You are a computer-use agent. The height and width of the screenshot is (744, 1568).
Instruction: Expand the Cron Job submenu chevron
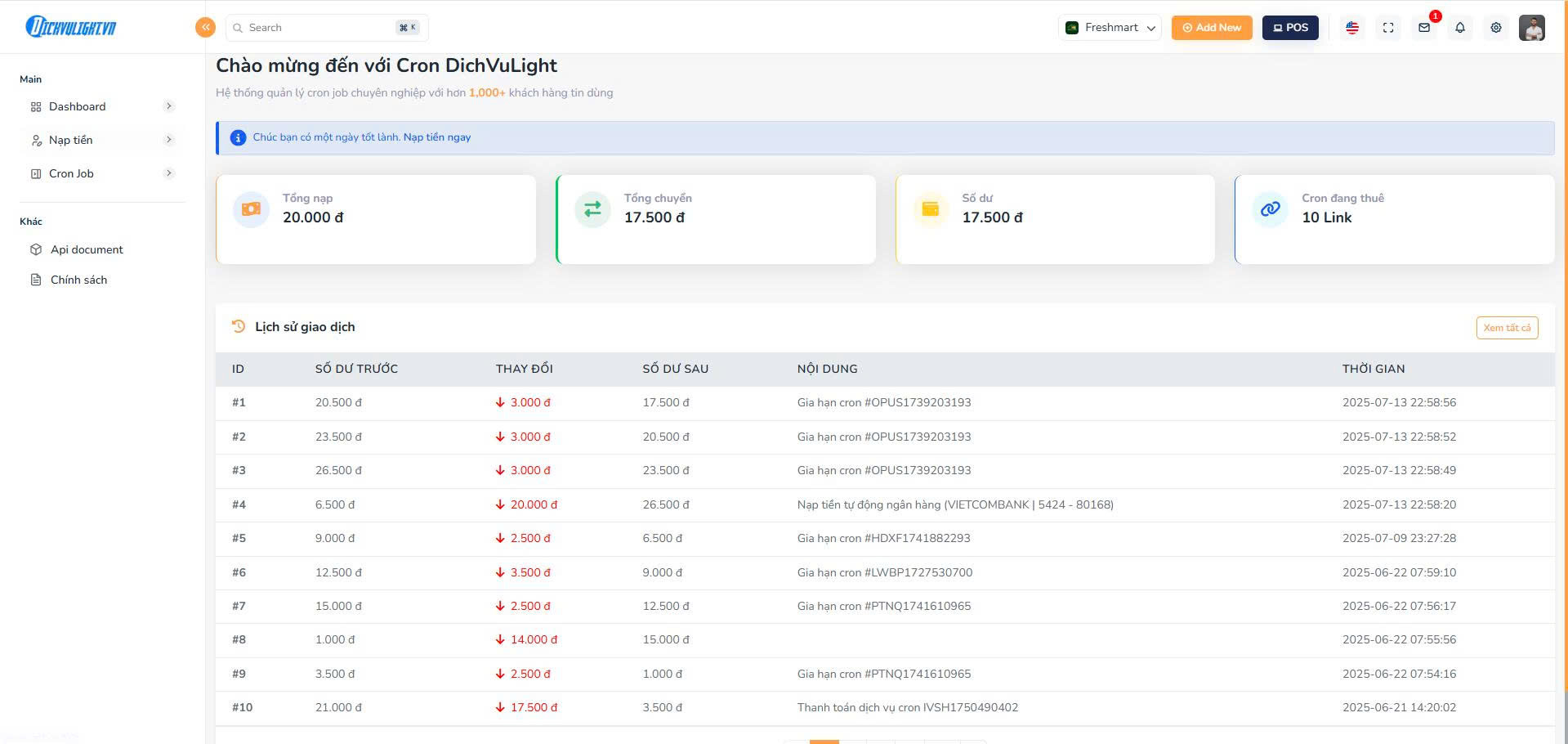tap(169, 173)
